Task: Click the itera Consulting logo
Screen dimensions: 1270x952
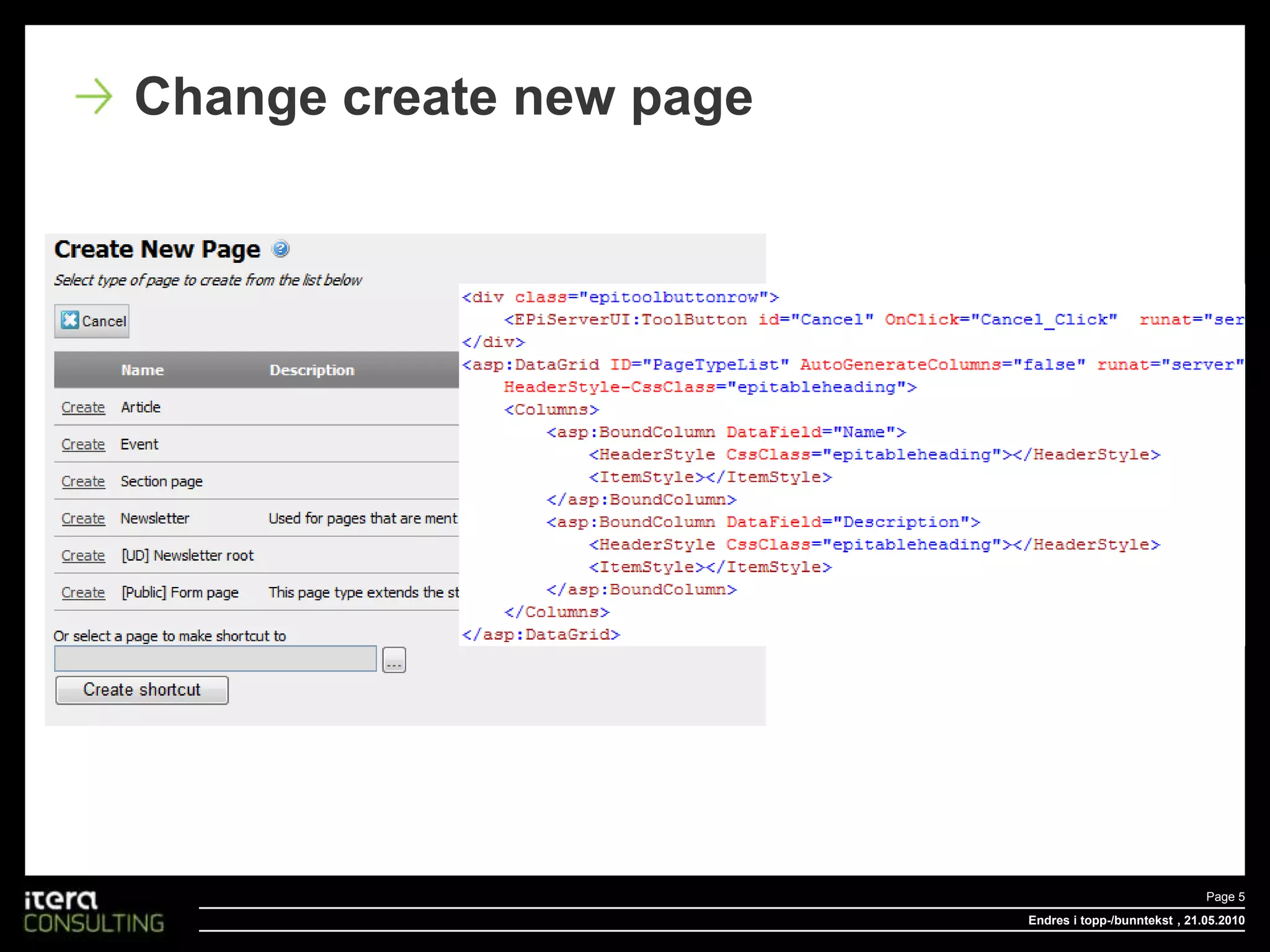Action: point(94,912)
